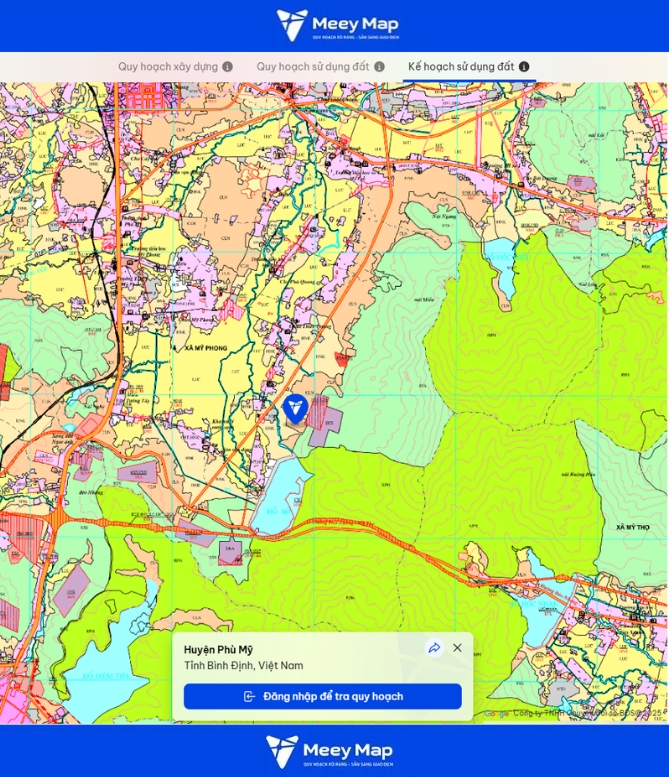Image resolution: width=669 pixels, height=777 pixels.
Task: Click the login icon inside blue button
Action: tap(249, 697)
